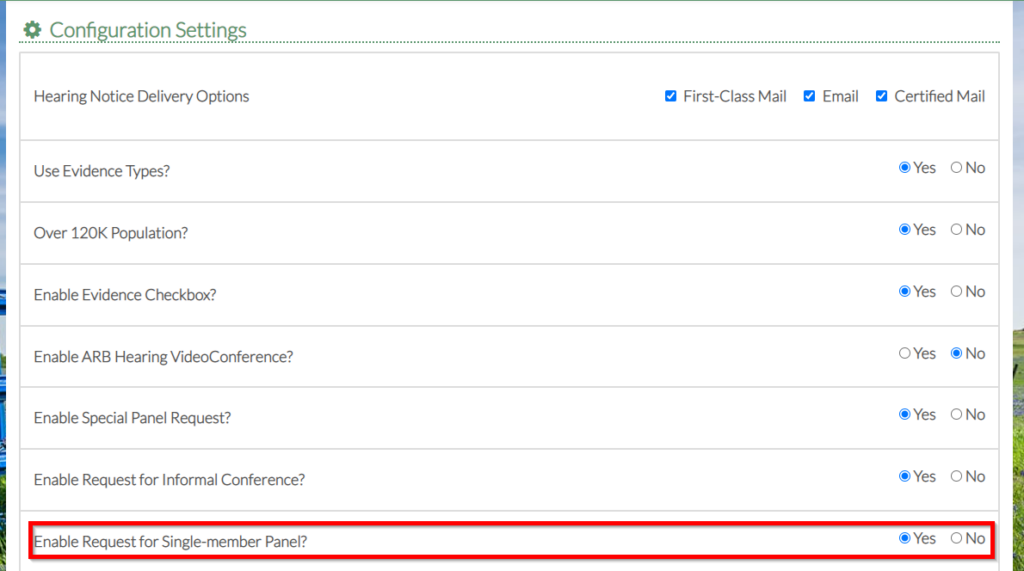Choose No for Single-member Panel request
This screenshot has height=571, width=1024.
coord(956,539)
